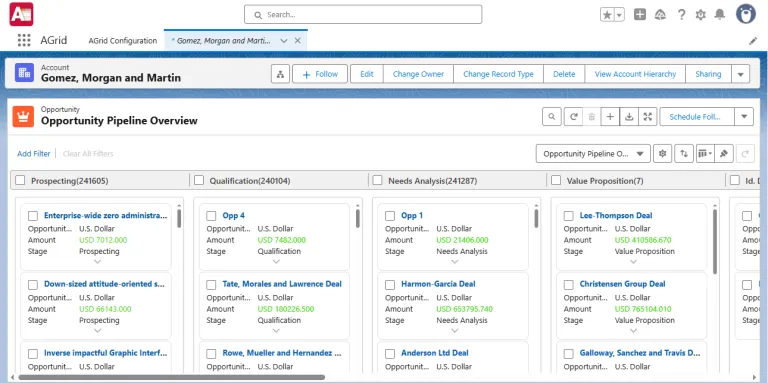Expand the Opp 1 card details

pos(455,262)
